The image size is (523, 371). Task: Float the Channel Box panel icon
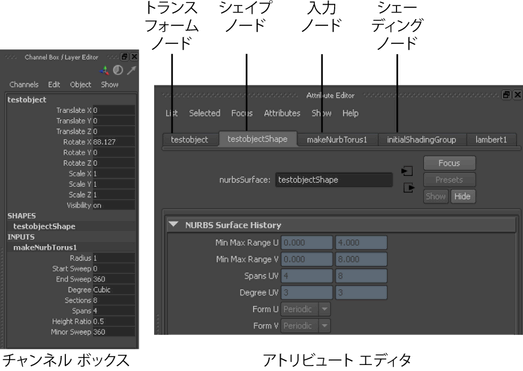[x=124, y=57]
